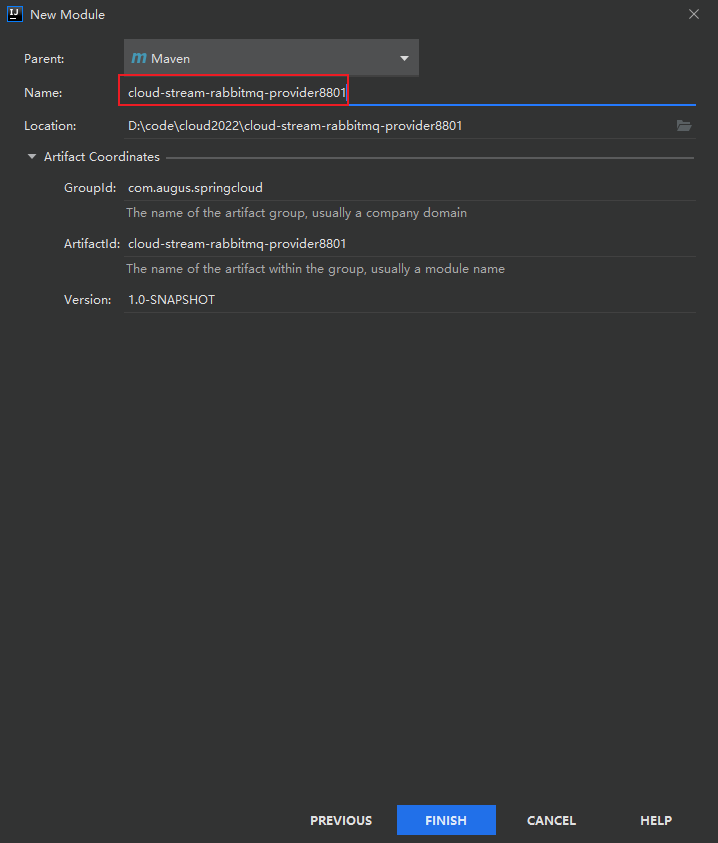Click the Name label
The width and height of the screenshot is (718, 843).
tap(43, 92)
